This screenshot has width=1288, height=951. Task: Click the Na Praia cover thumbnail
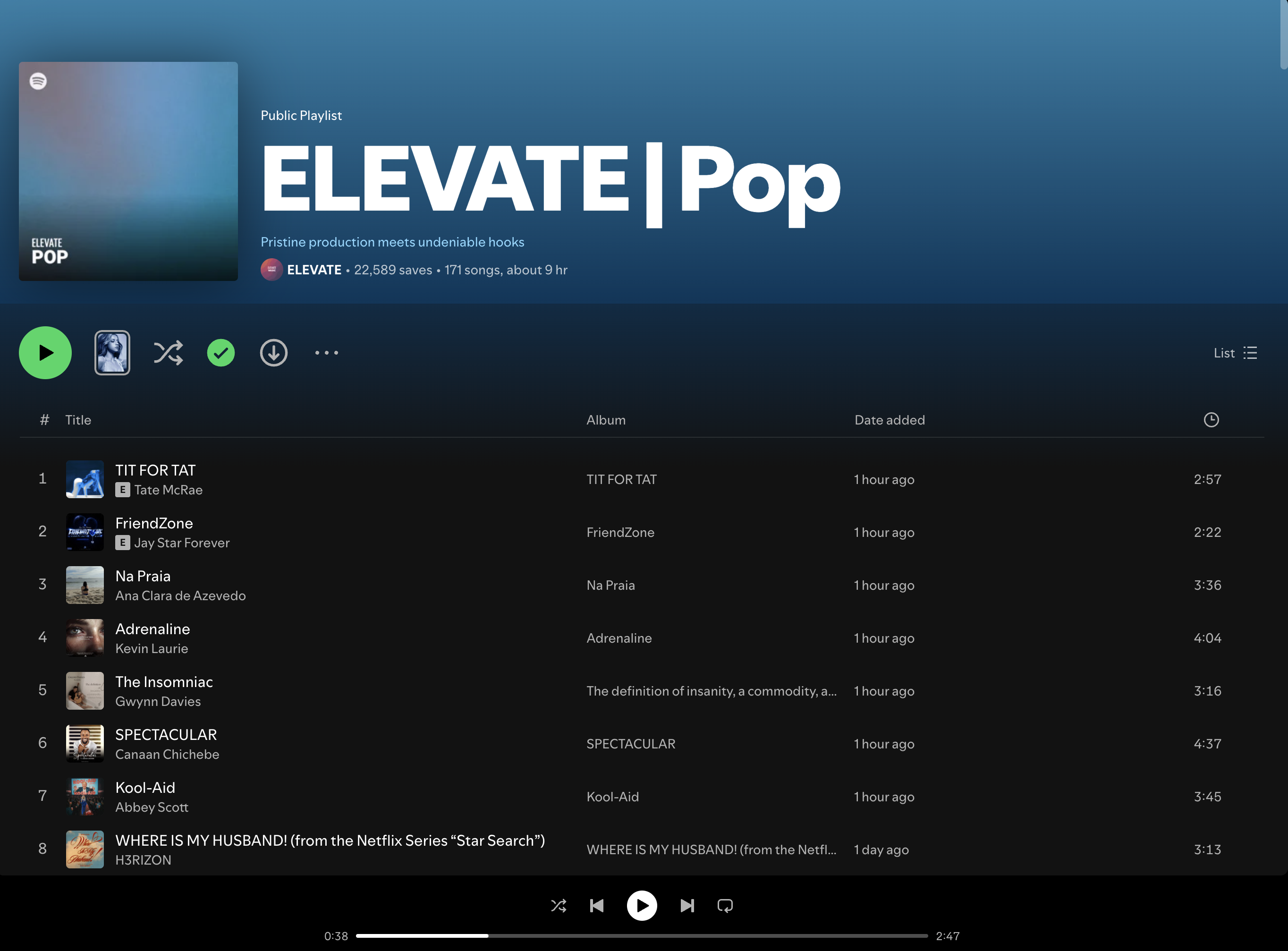85,585
